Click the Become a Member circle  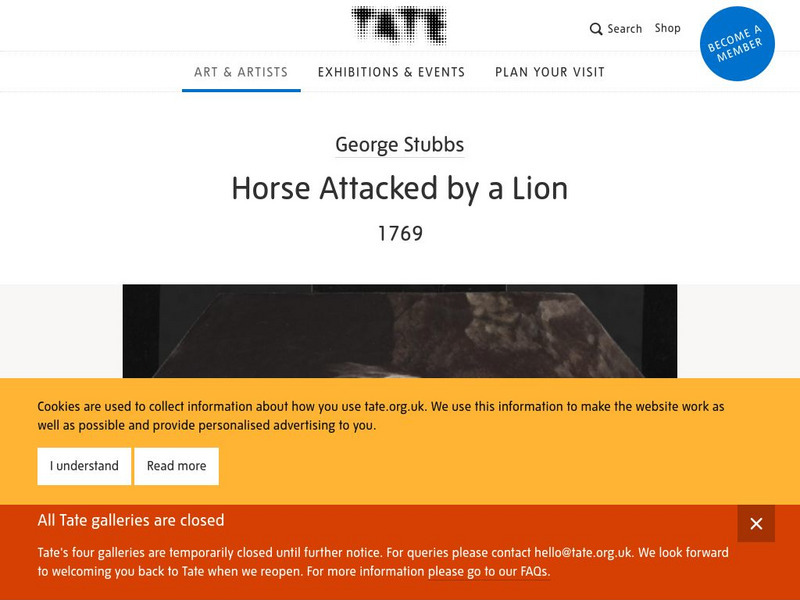click(x=737, y=43)
